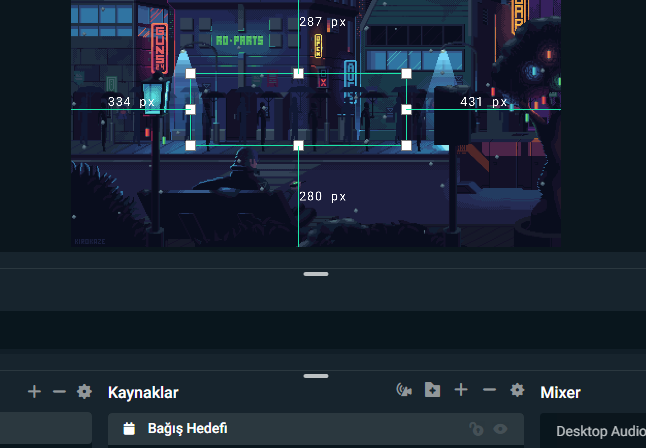This screenshot has height=448, width=646.
Task: Click the top-center selection handle in preview
Action: 298,74
